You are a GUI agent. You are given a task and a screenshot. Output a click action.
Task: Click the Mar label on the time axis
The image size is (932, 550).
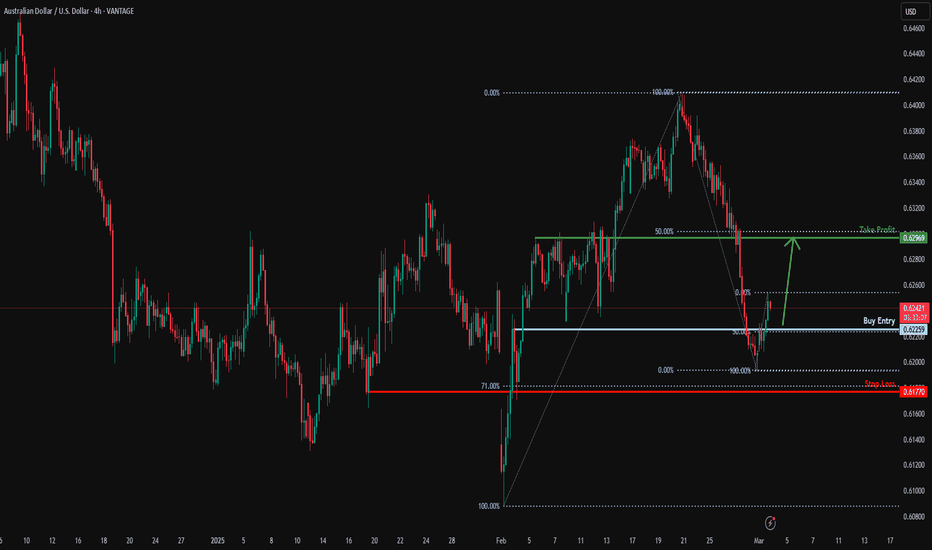point(758,540)
